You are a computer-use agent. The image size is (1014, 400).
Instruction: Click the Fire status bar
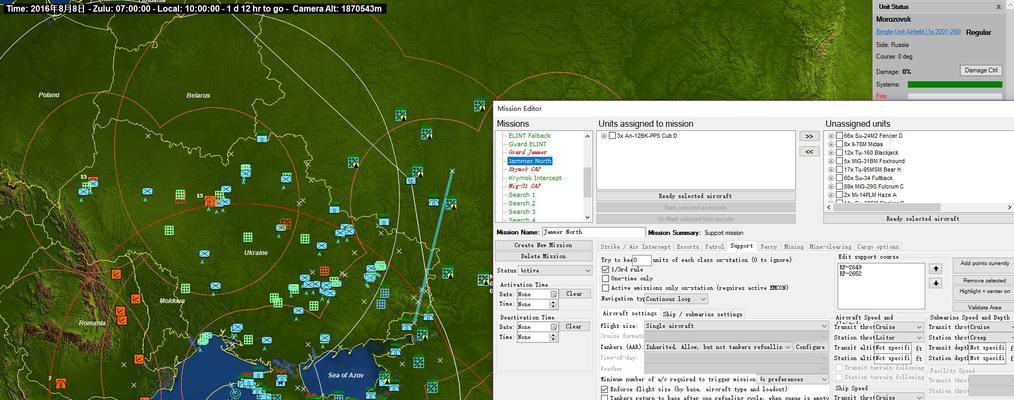coord(954,96)
